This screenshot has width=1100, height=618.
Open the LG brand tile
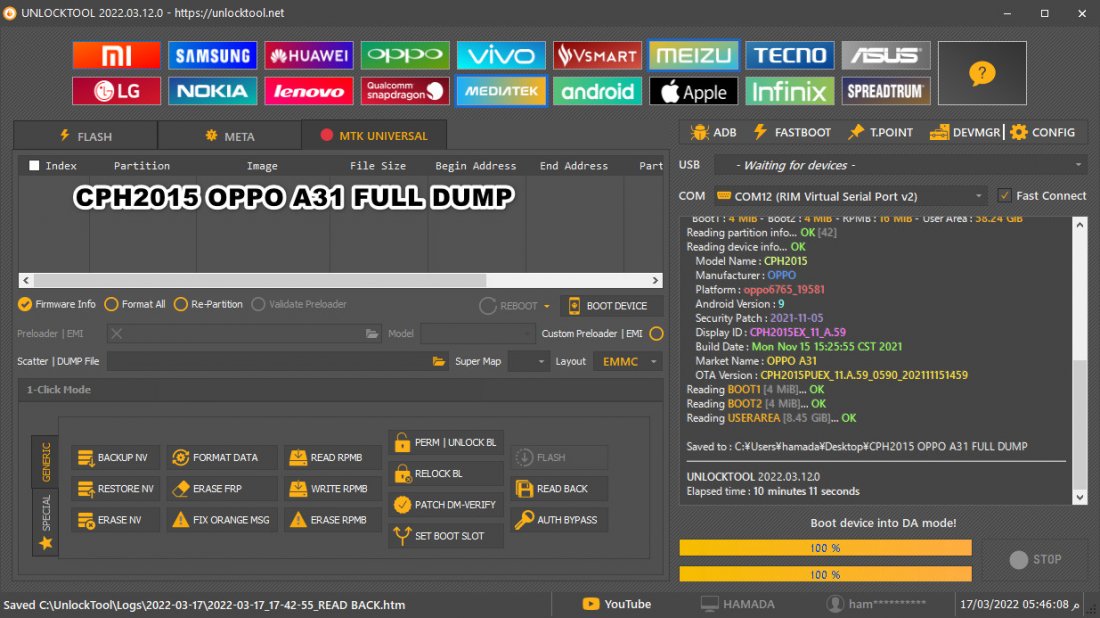pyautogui.click(x=116, y=91)
